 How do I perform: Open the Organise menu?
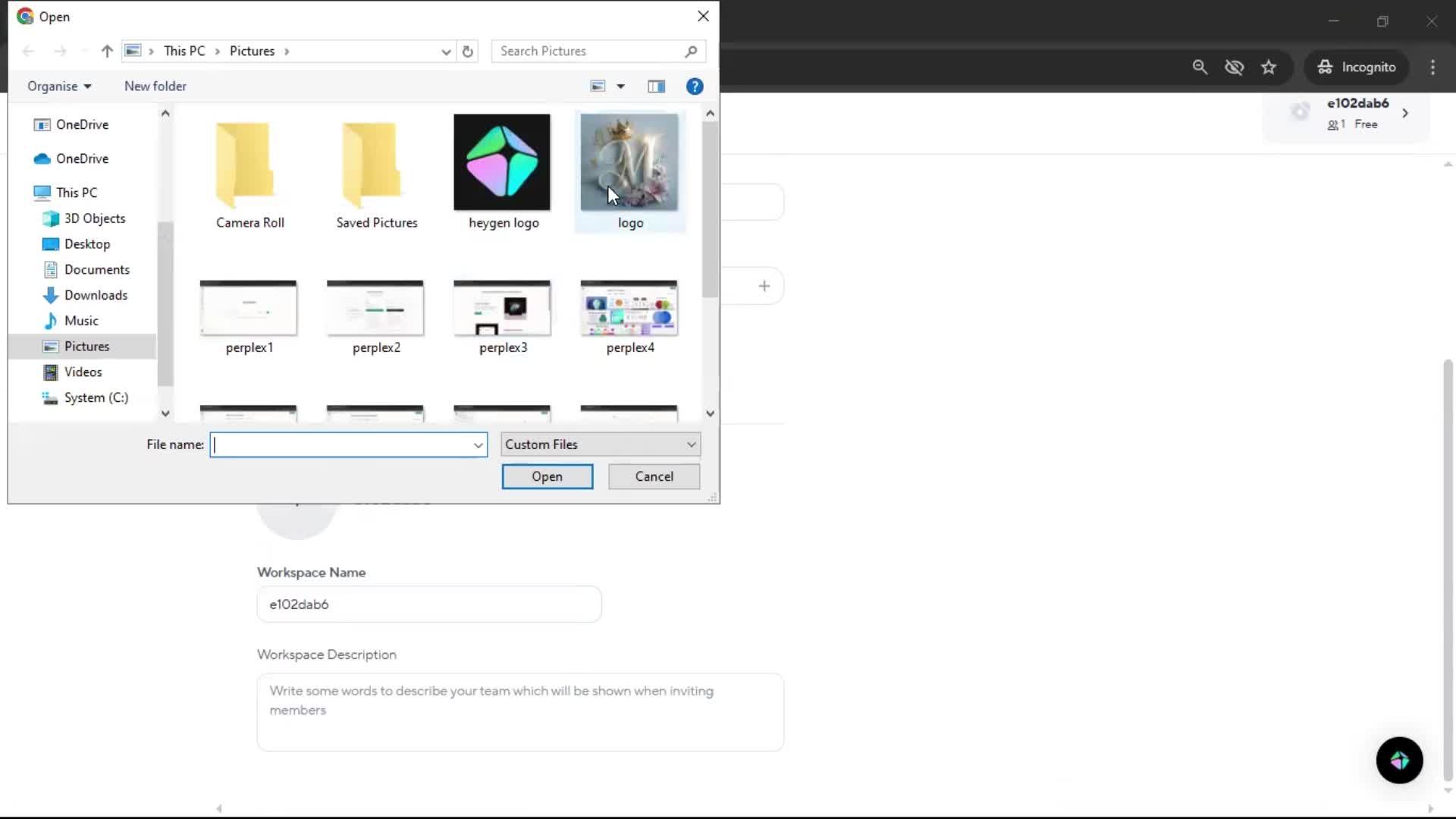point(59,86)
